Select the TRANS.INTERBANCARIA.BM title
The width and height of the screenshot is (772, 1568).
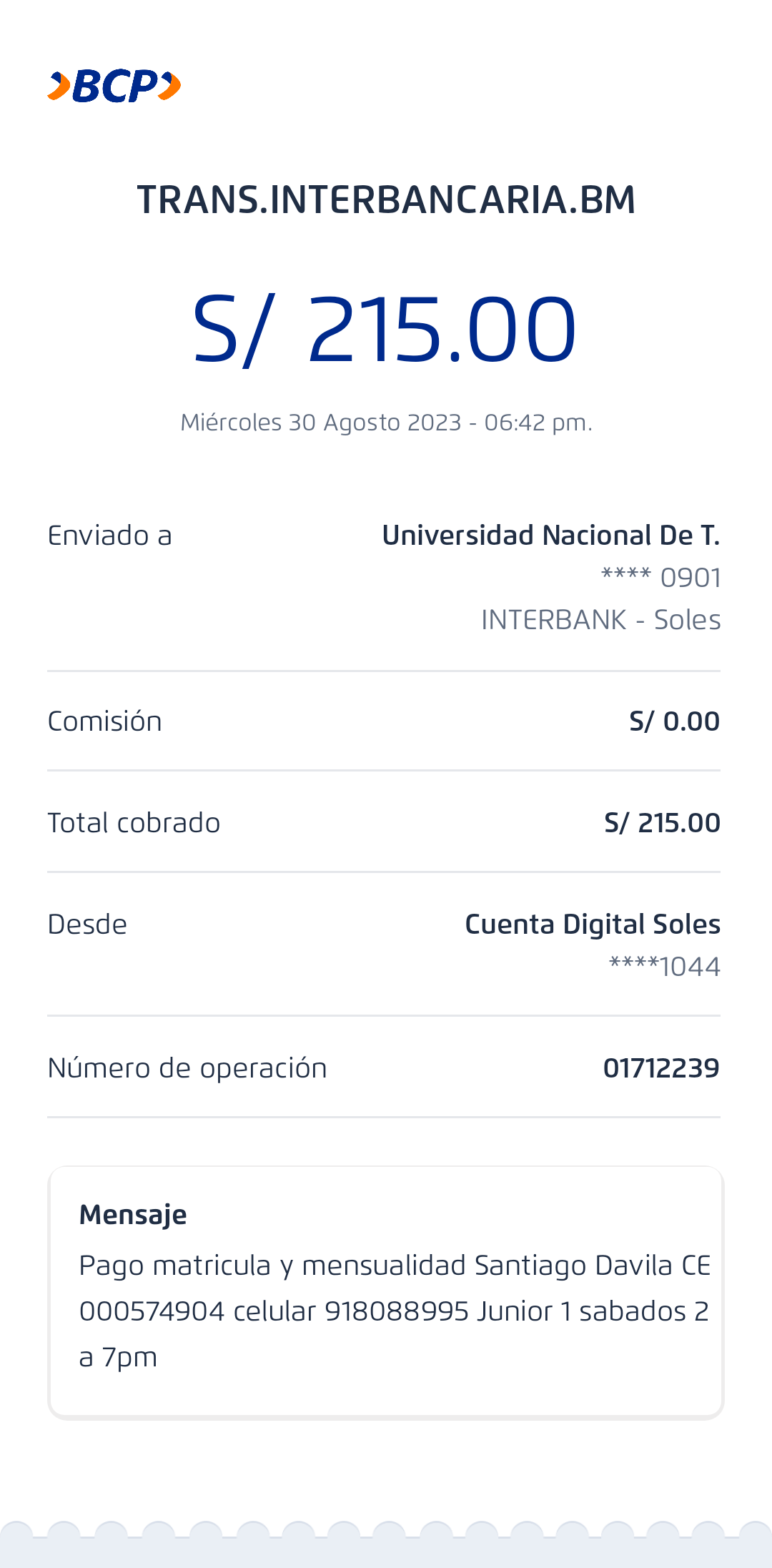(386, 199)
